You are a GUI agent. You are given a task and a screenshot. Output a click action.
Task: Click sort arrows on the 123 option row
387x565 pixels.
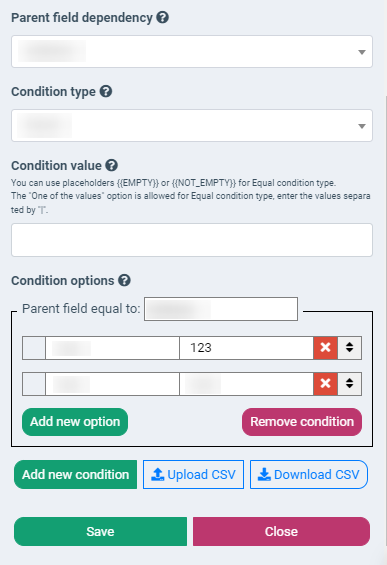pyautogui.click(x=350, y=348)
